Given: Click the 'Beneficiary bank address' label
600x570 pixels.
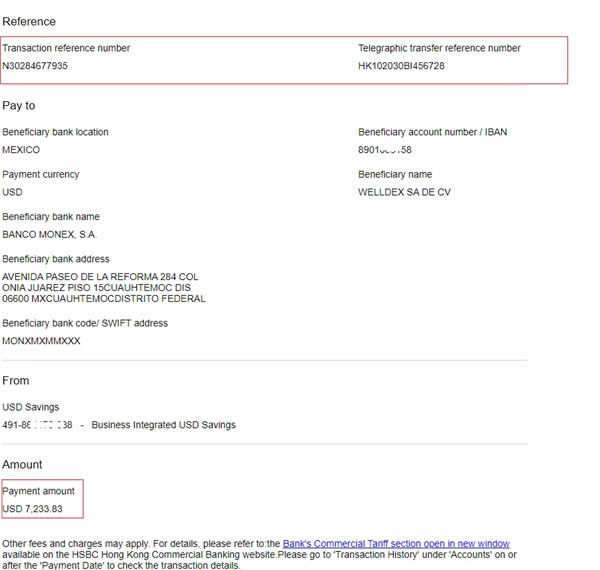Looking at the screenshot, I should (x=56, y=259).
